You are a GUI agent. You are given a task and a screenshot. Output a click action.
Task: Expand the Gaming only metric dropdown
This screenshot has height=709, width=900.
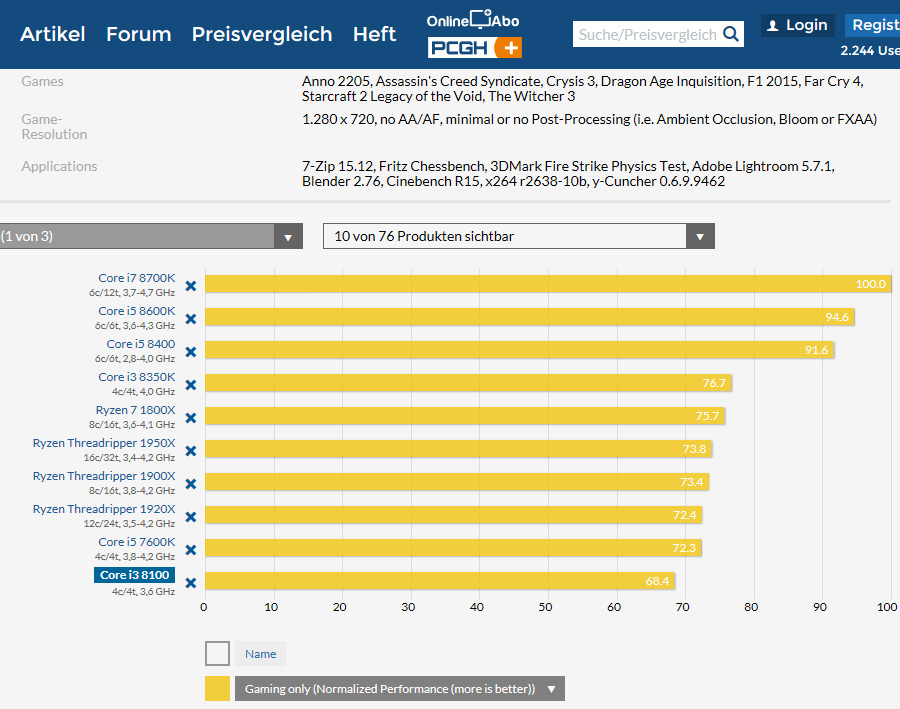(x=399, y=688)
